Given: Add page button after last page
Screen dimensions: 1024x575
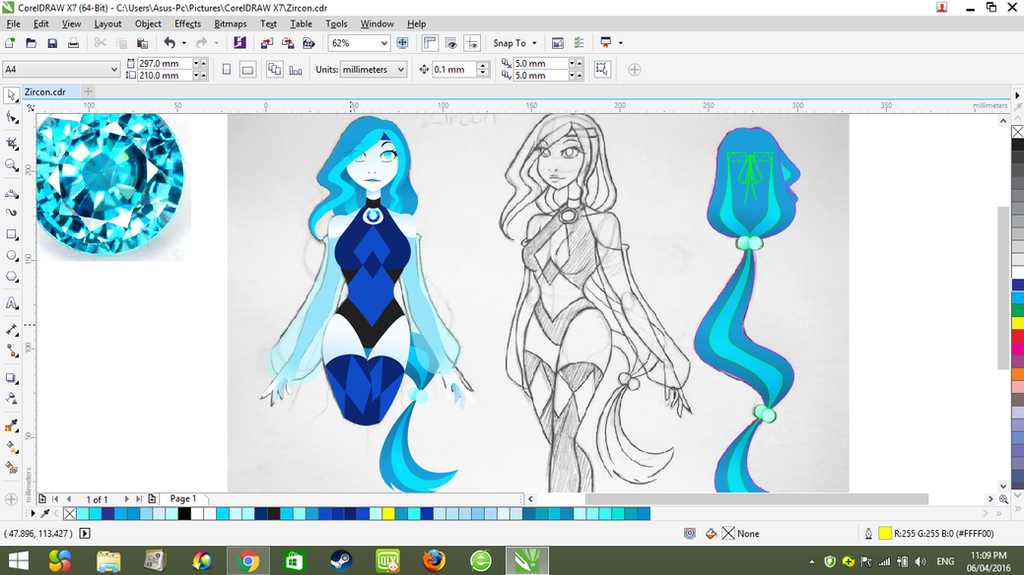Looking at the screenshot, I should (x=152, y=499).
